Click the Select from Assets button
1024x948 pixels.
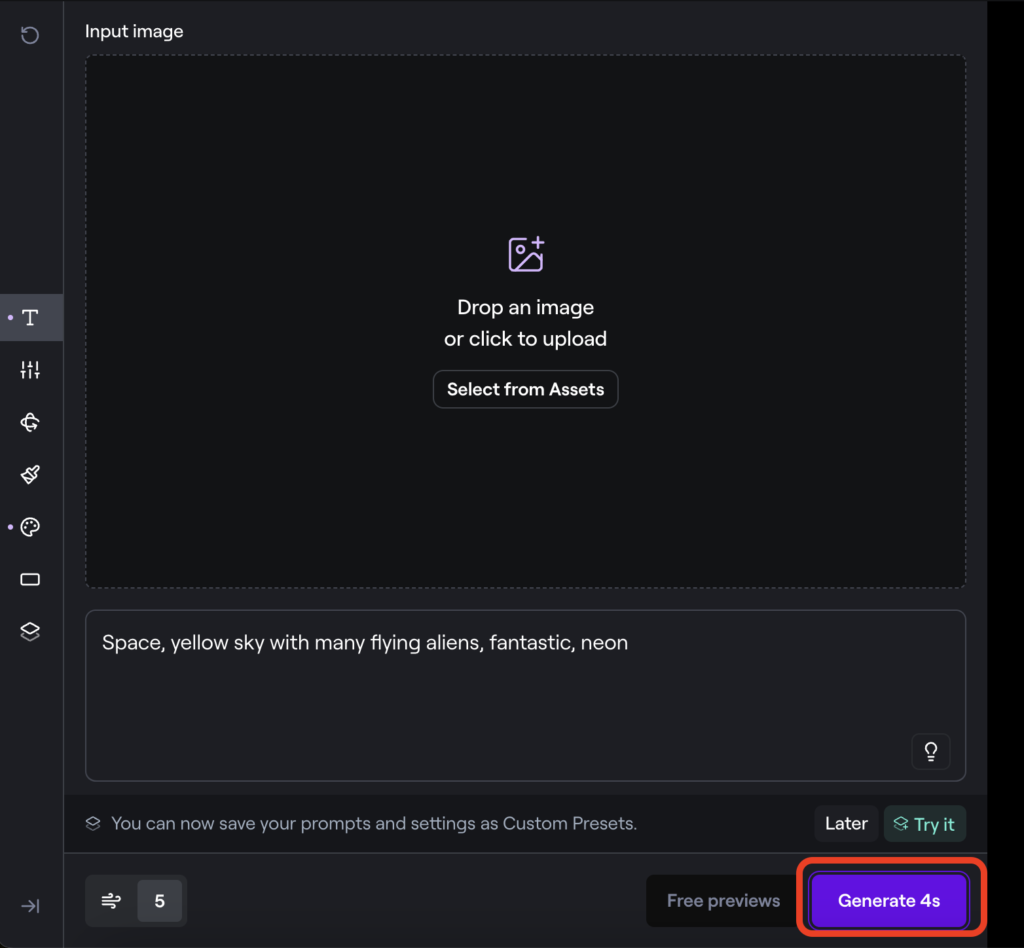point(525,390)
